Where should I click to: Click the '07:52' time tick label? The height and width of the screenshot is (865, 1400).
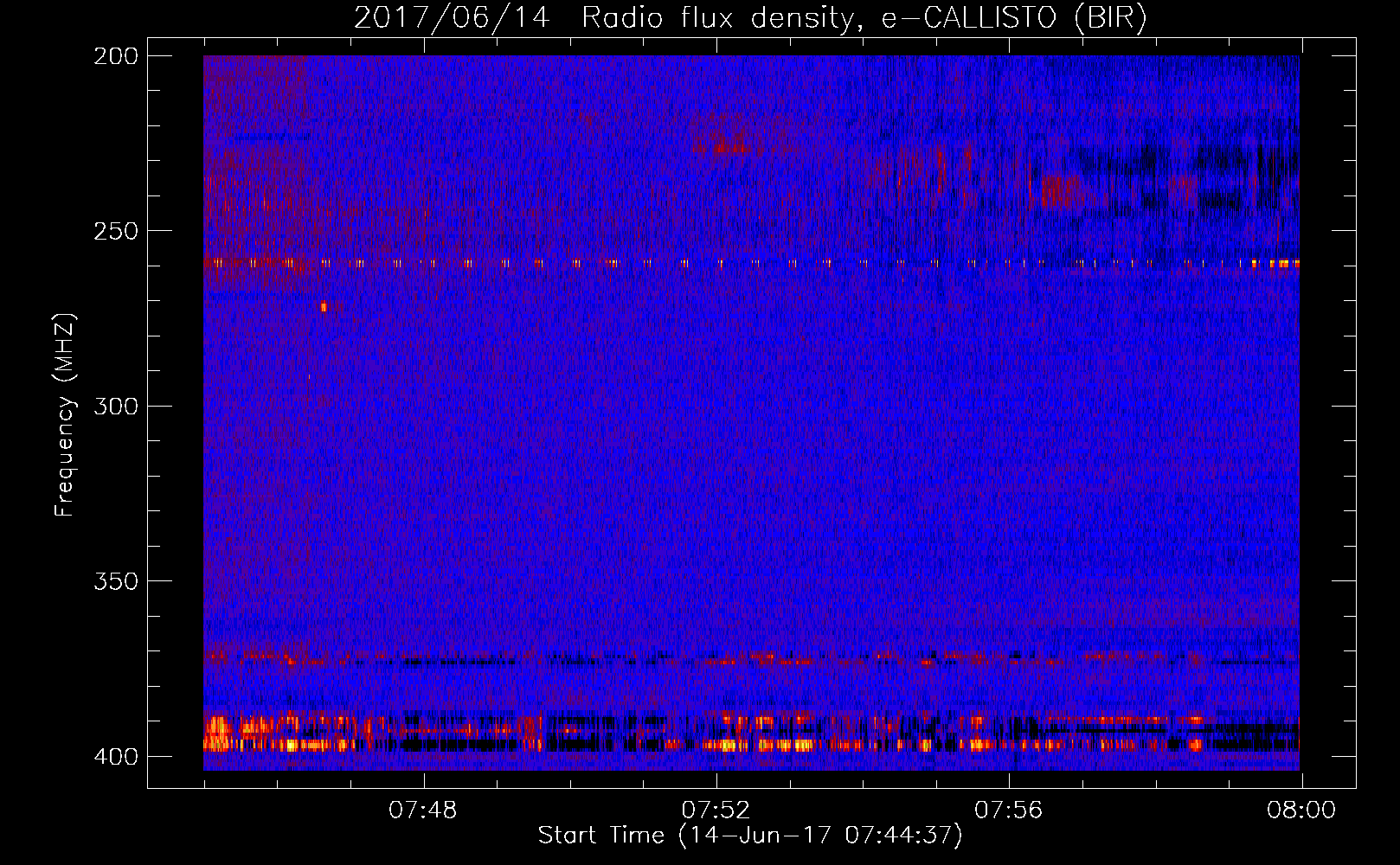716,811
